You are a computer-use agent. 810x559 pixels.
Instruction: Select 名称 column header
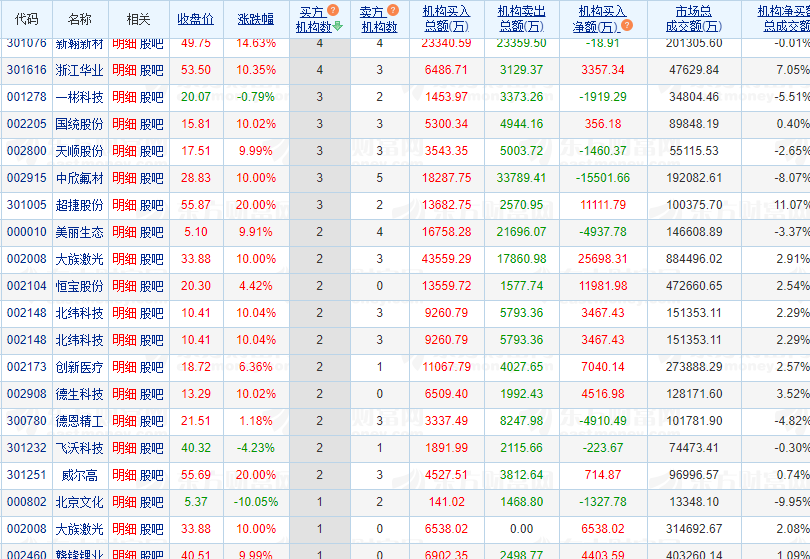click(80, 19)
